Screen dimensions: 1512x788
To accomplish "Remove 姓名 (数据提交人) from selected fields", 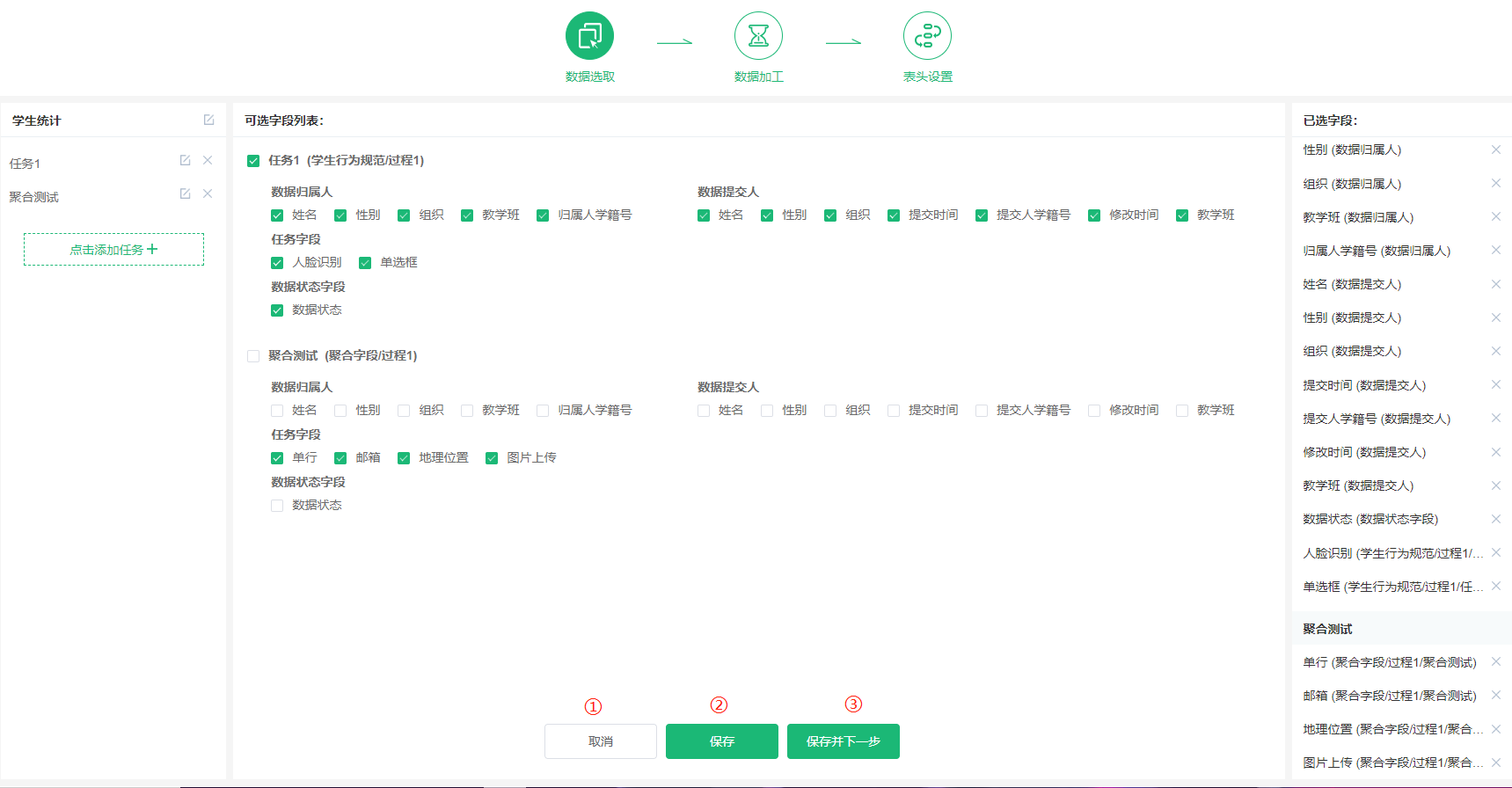I will tap(1495, 284).
